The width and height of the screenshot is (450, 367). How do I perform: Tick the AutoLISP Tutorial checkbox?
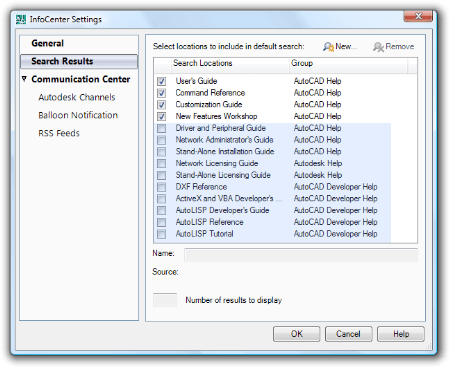pos(162,234)
